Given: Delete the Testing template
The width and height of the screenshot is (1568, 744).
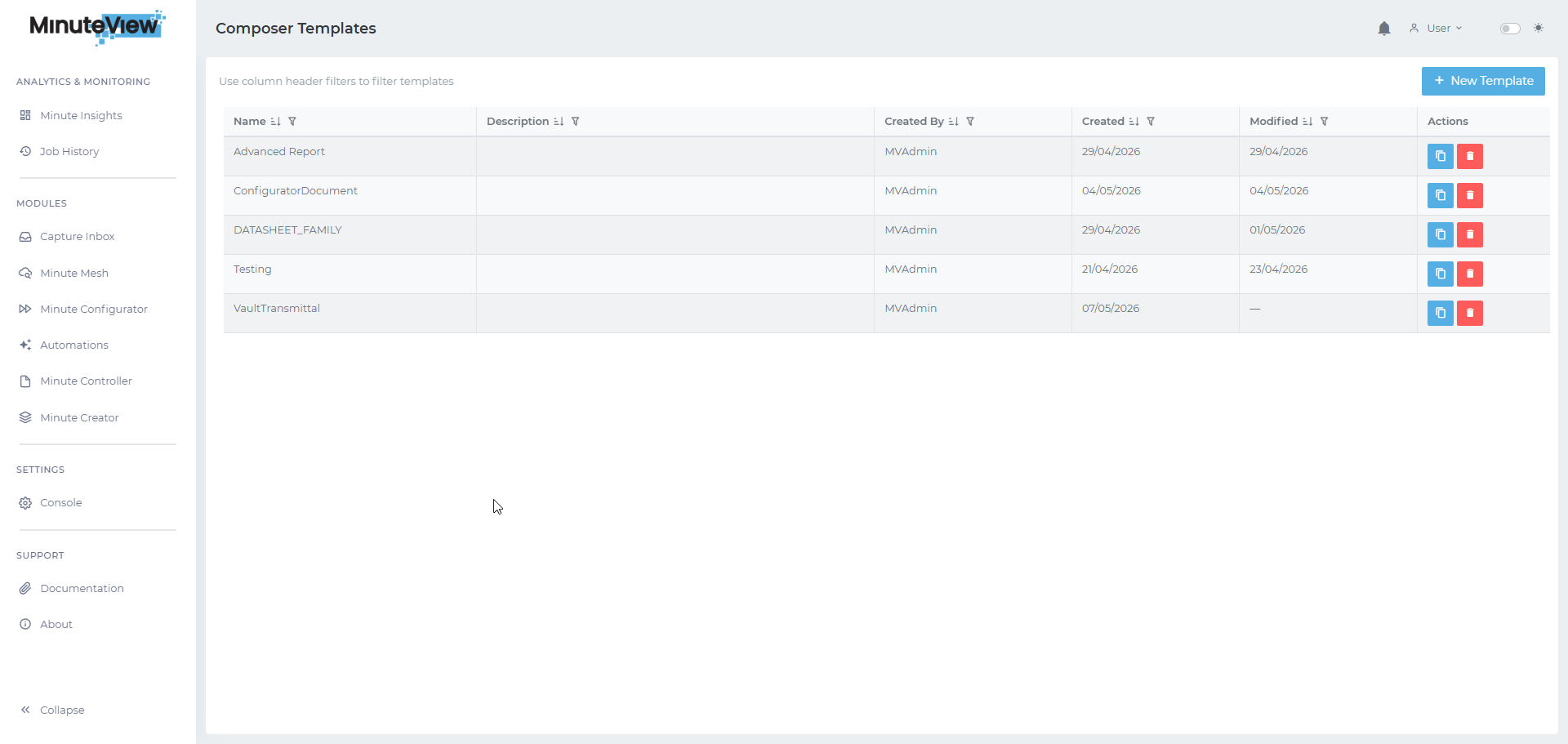Looking at the screenshot, I should [x=1470, y=274].
